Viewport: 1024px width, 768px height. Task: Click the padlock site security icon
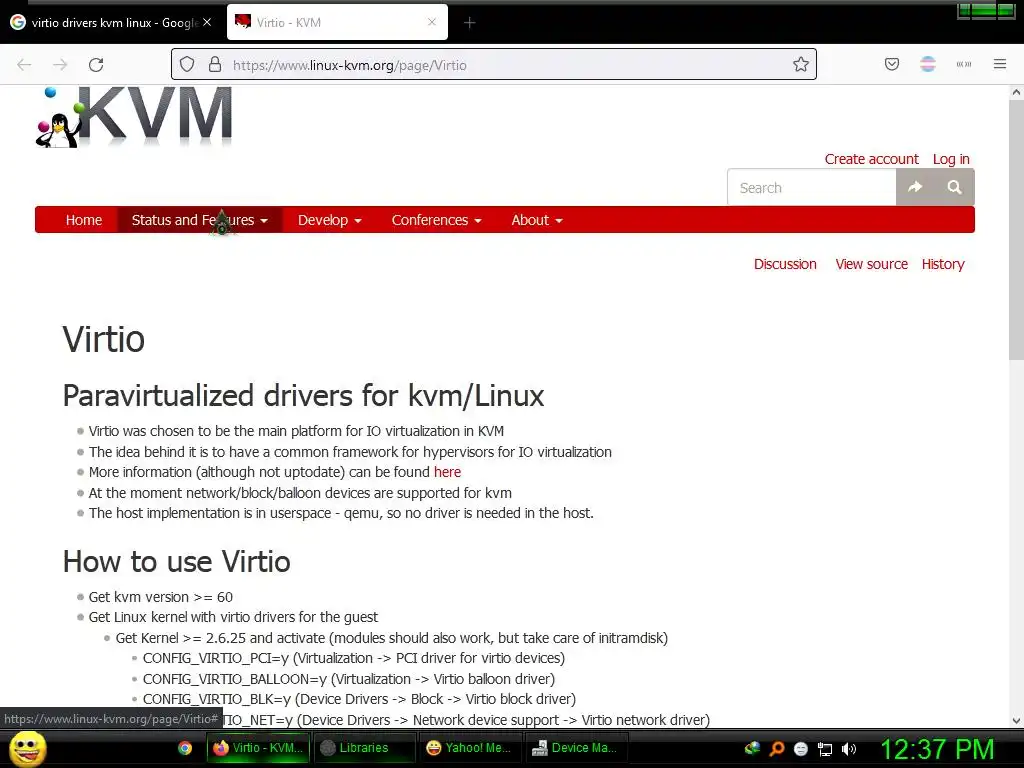215,64
